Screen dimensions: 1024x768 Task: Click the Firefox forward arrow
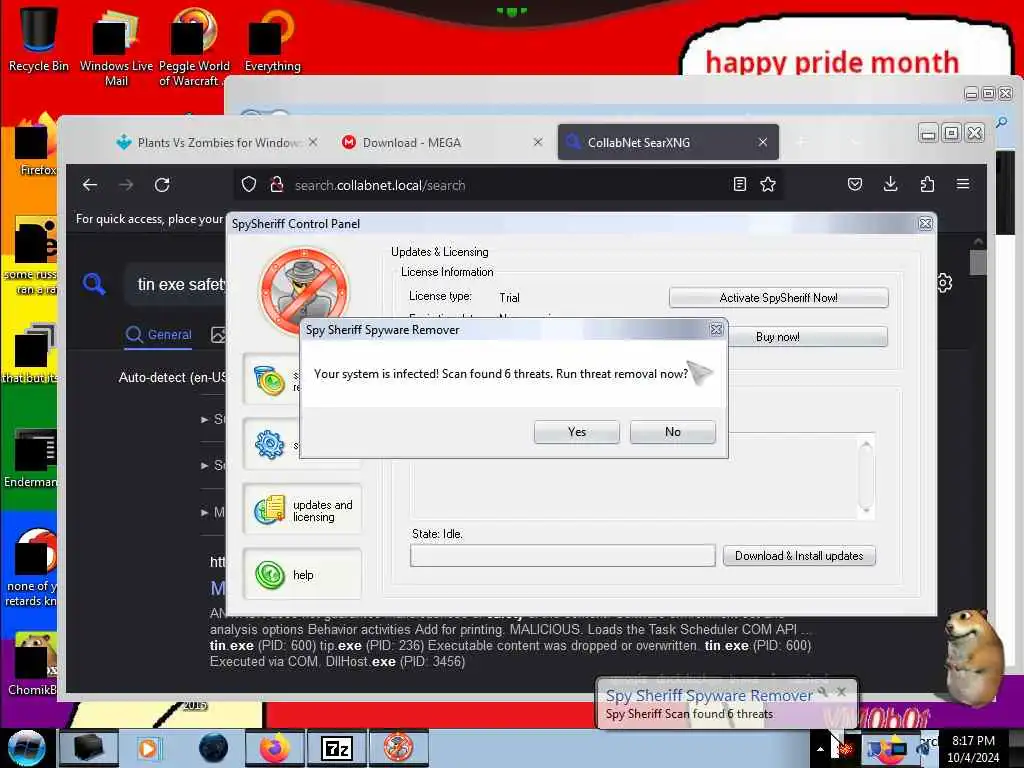coord(126,185)
